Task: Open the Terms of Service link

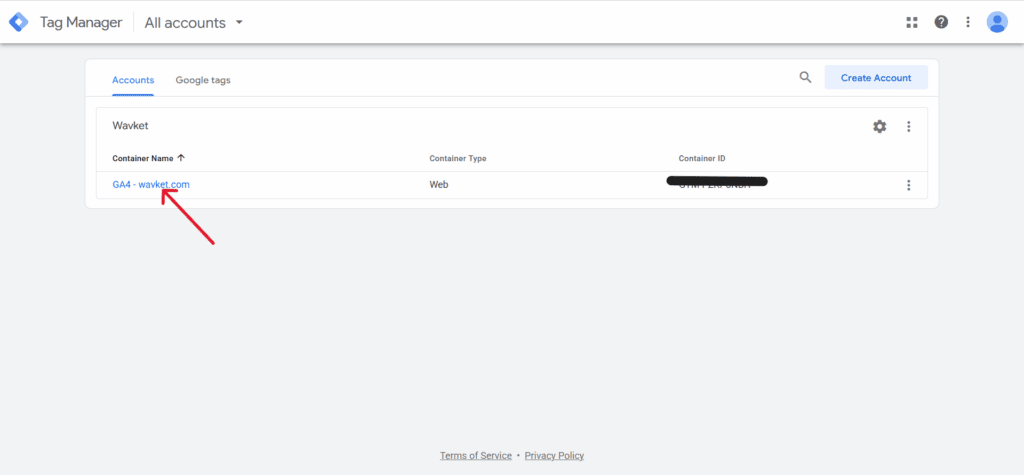Action: [x=475, y=455]
